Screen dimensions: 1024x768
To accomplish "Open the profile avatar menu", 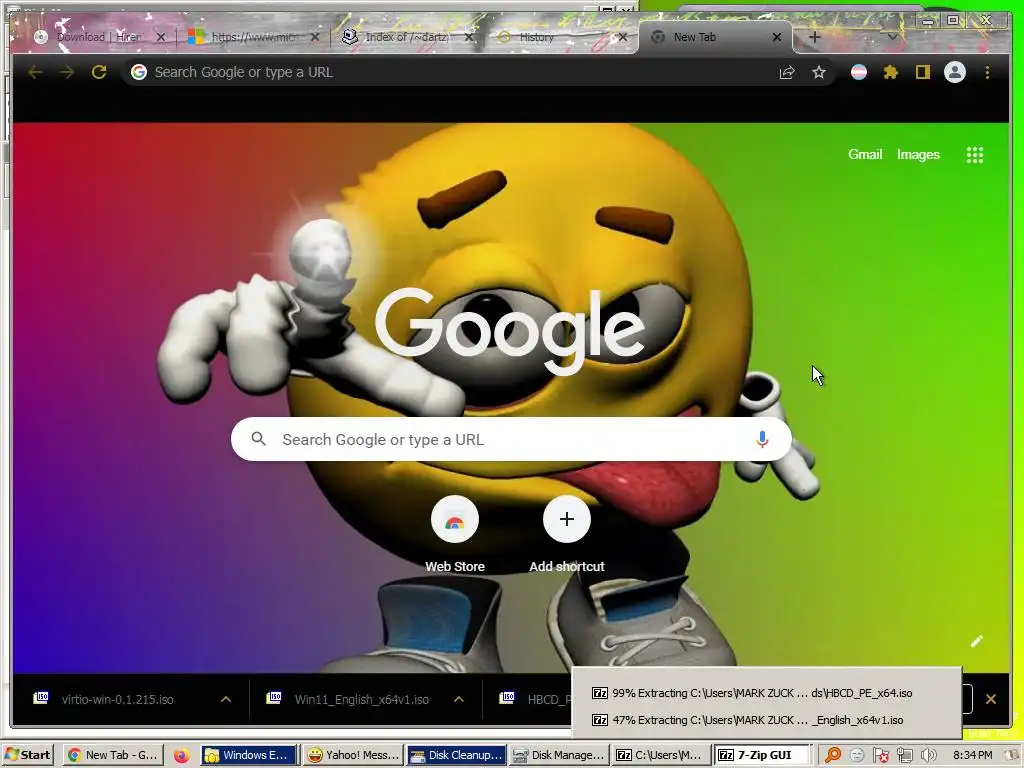I will pyautogui.click(x=955, y=72).
